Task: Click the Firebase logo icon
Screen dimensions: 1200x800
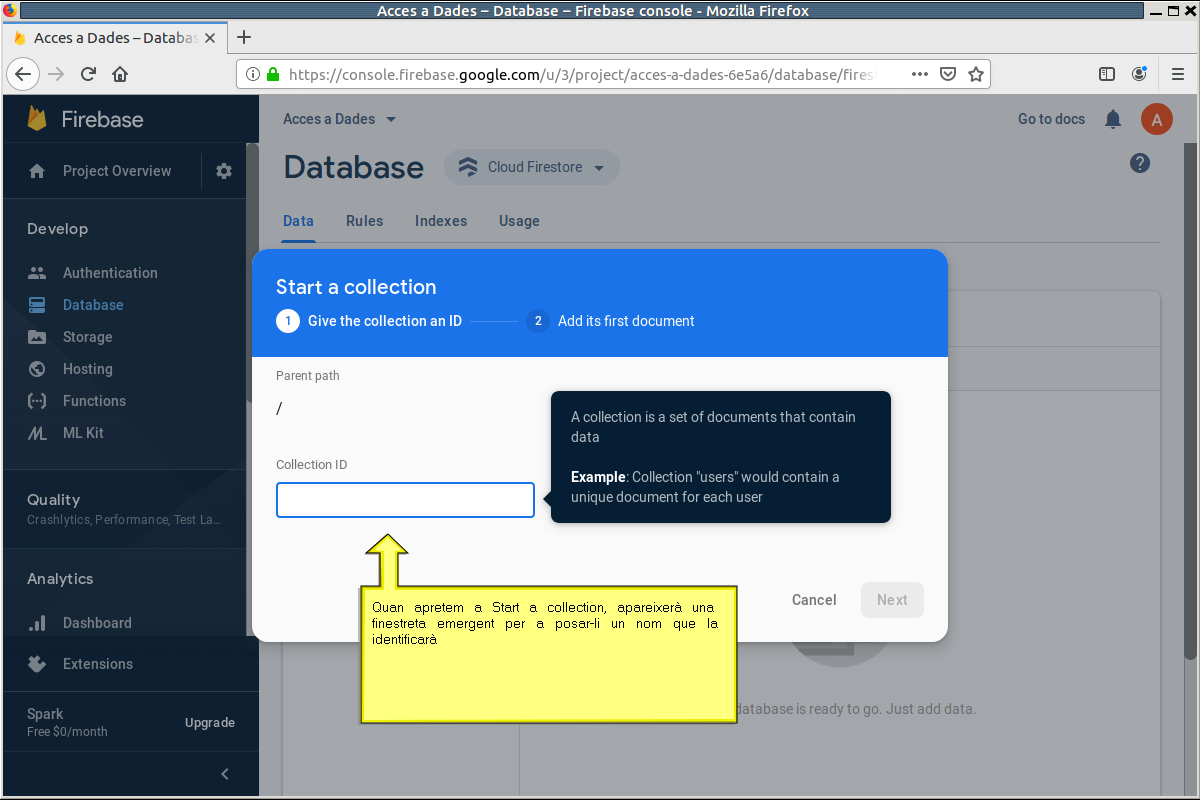Action: coord(38,119)
